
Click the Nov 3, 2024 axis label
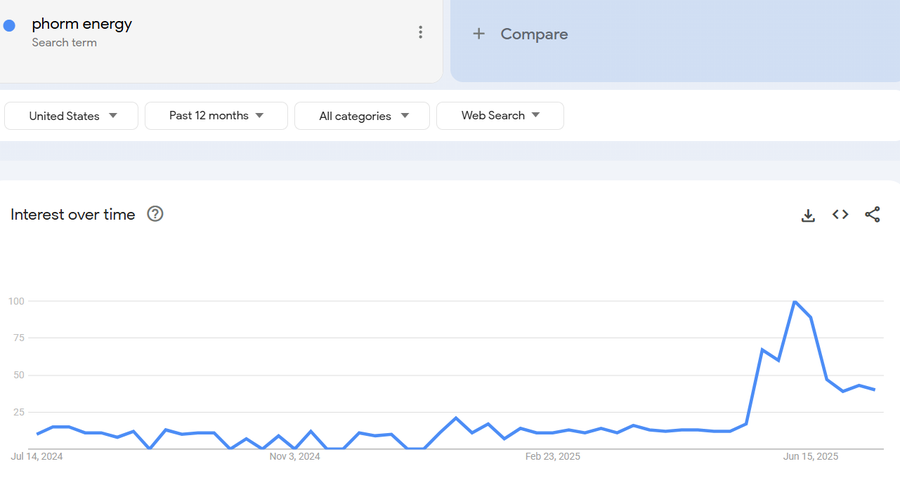point(295,456)
